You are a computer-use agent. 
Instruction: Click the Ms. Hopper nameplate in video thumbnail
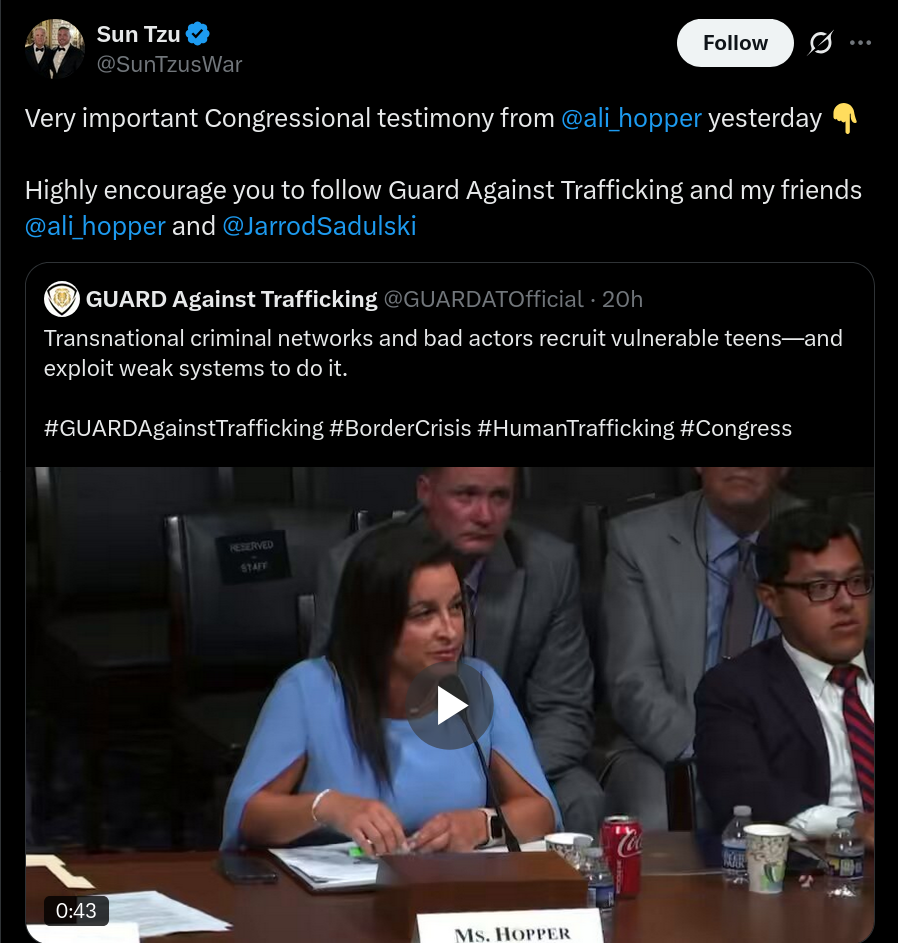coord(511,926)
